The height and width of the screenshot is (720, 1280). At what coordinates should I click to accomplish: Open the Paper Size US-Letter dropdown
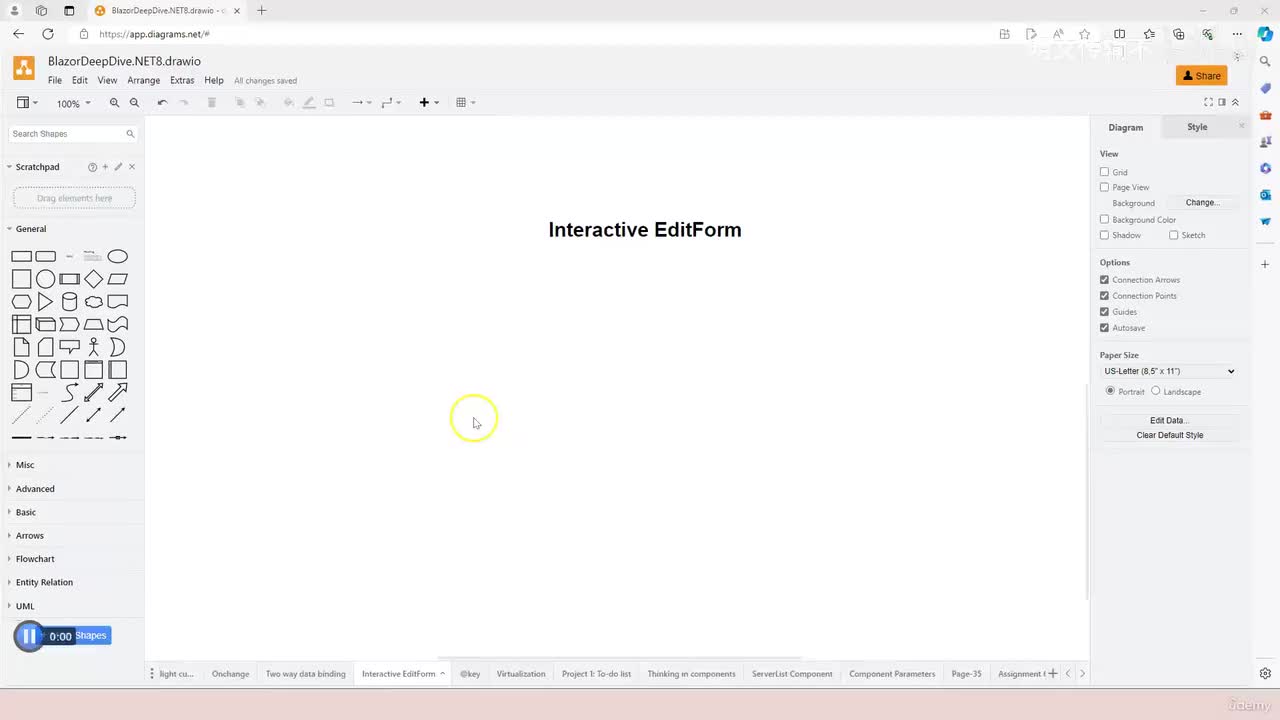click(1169, 371)
